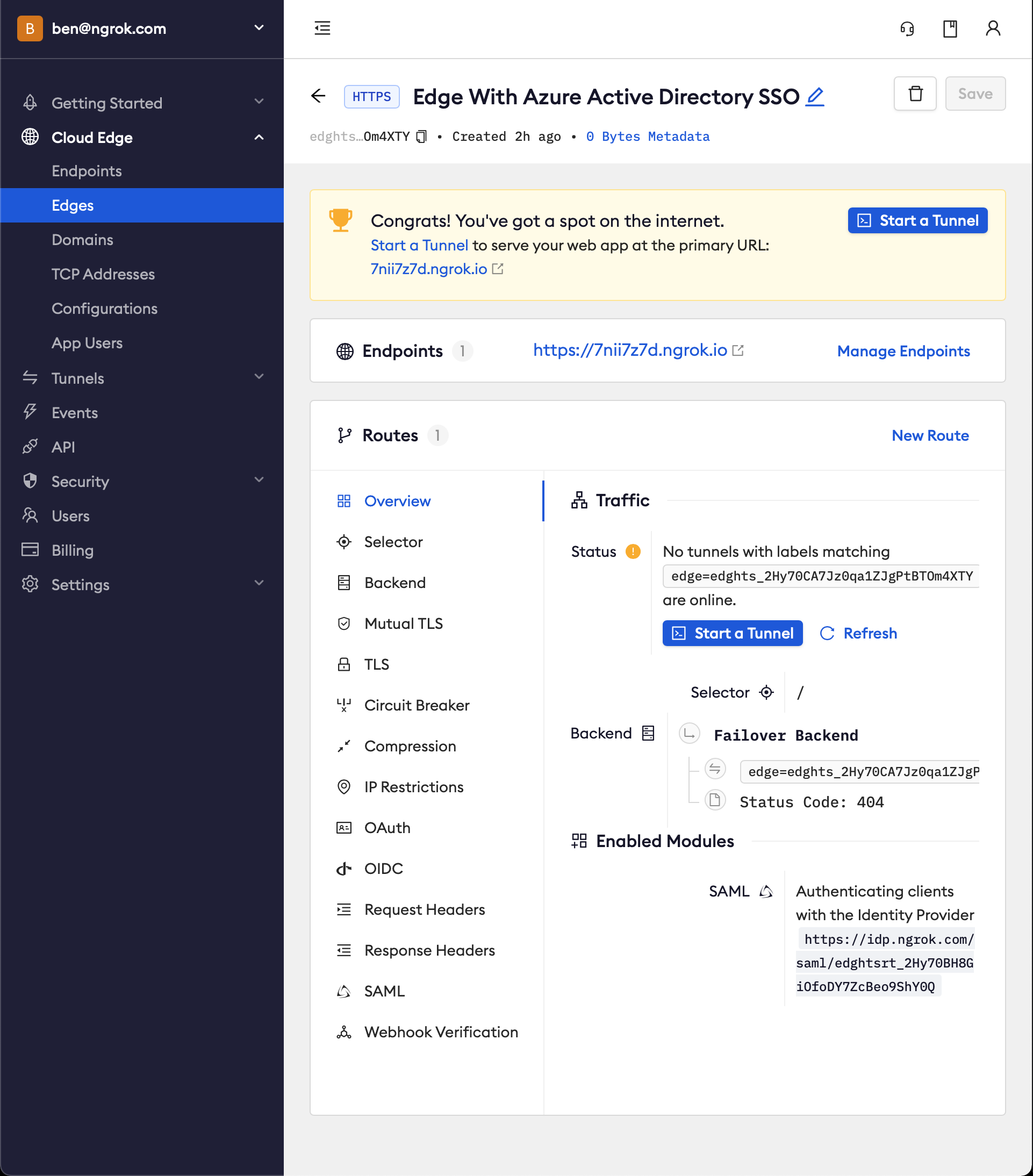Click the Backend server icon in Traffic
Image resolution: width=1033 pixels, height=1176 pixels.
[x=648, y=733]
